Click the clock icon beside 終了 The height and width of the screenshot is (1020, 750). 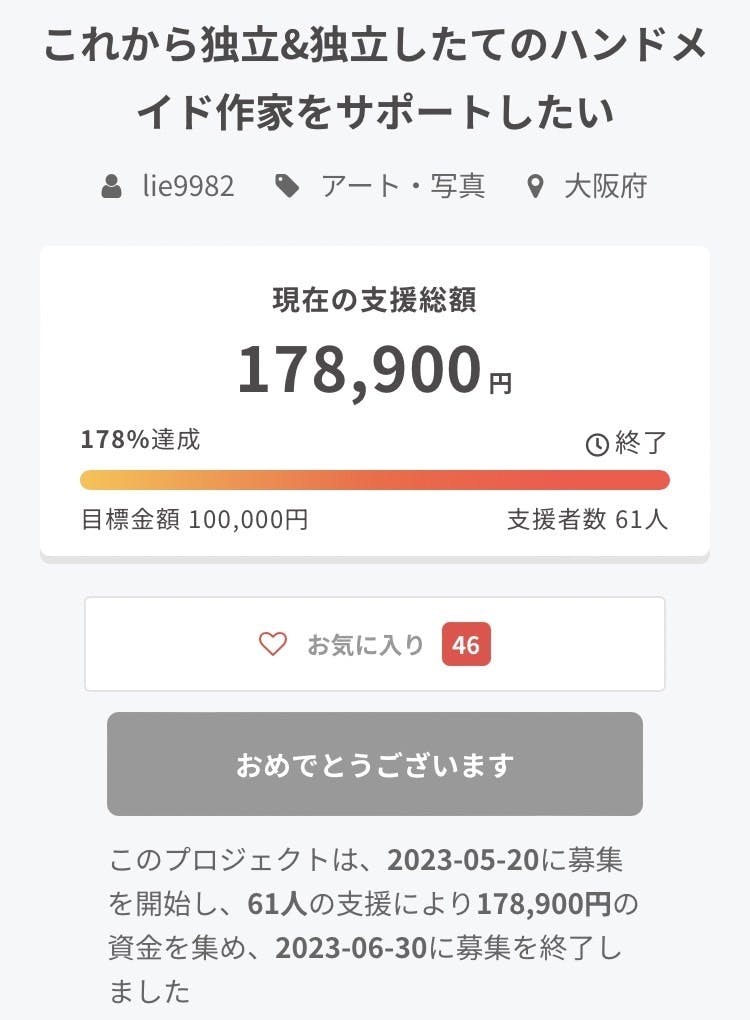[596, 445]
